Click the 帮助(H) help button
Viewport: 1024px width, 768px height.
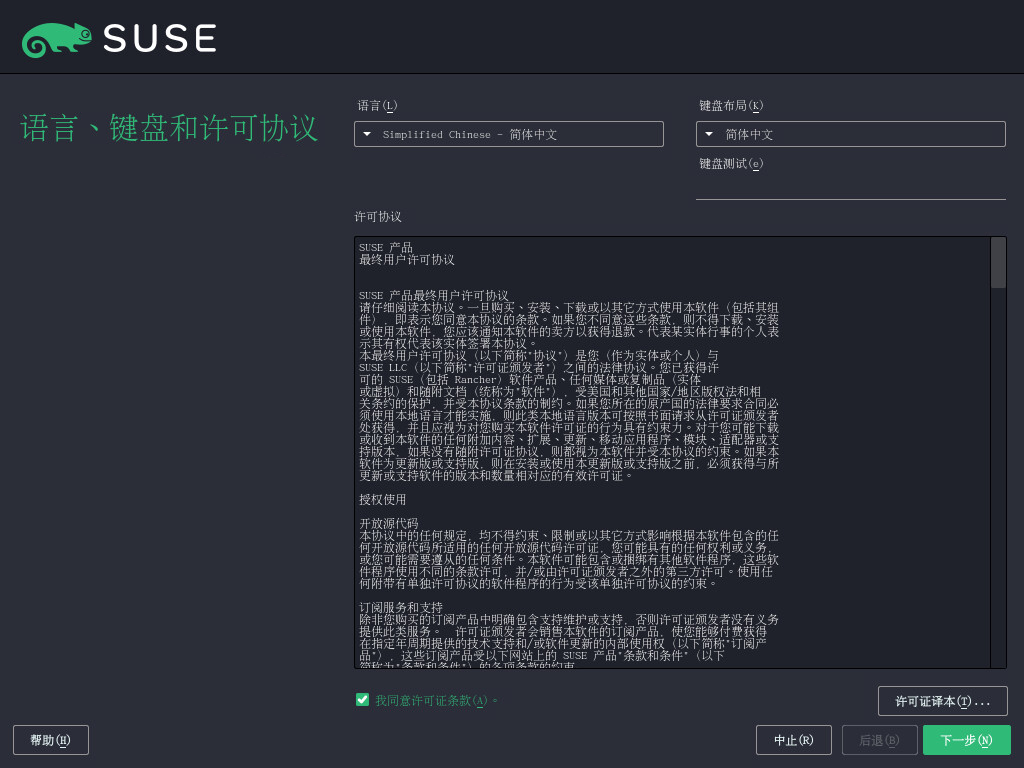pyautogui.click(x=51, y=740)
